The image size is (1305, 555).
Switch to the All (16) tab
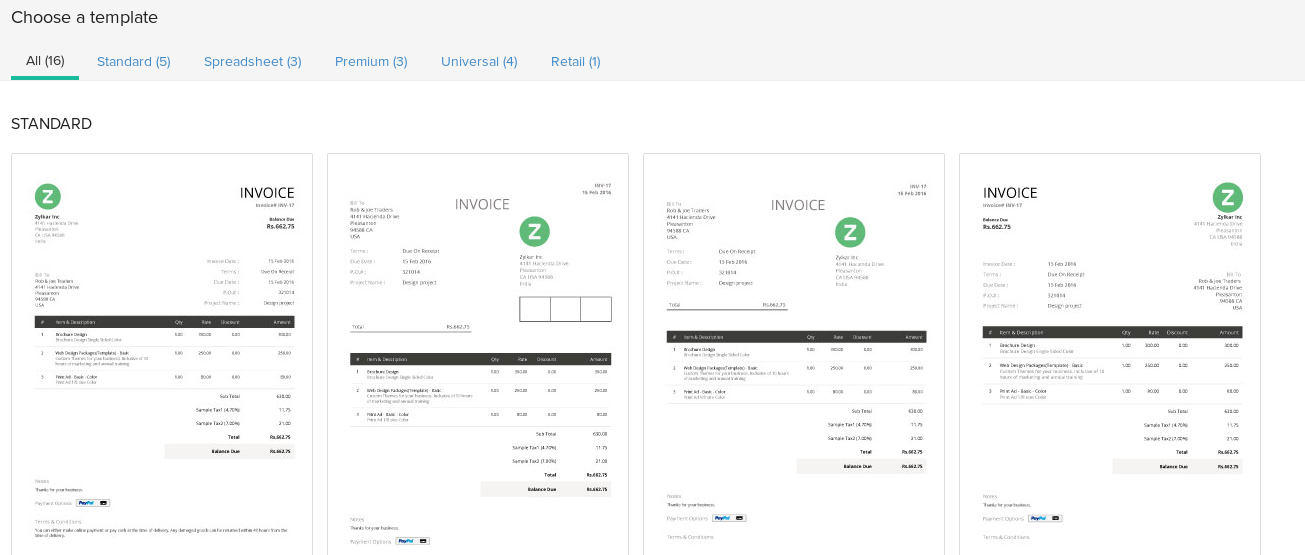pyautogui.click(x=45, y=61)
